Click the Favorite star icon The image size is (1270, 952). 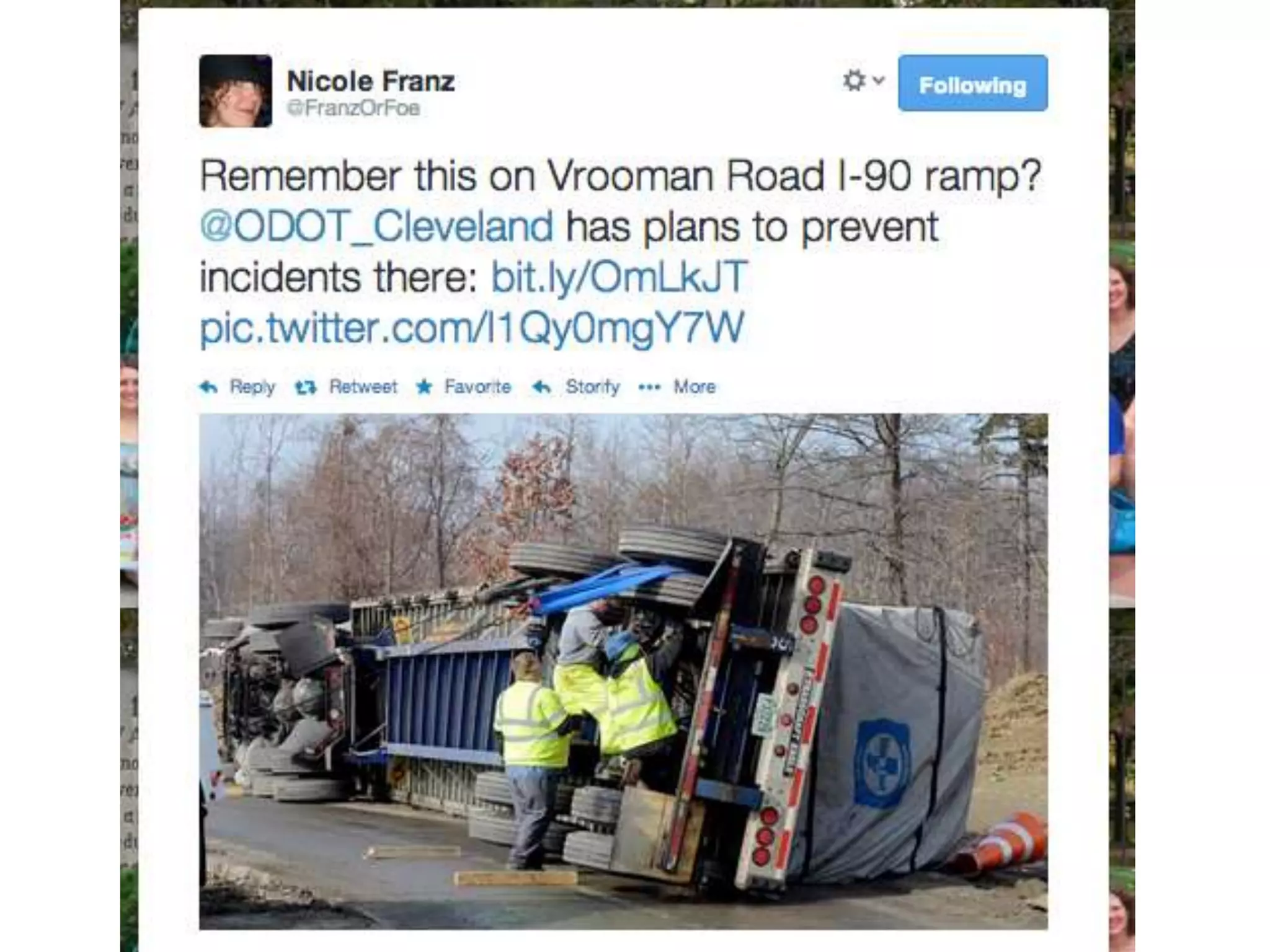[x=424, y=387]
